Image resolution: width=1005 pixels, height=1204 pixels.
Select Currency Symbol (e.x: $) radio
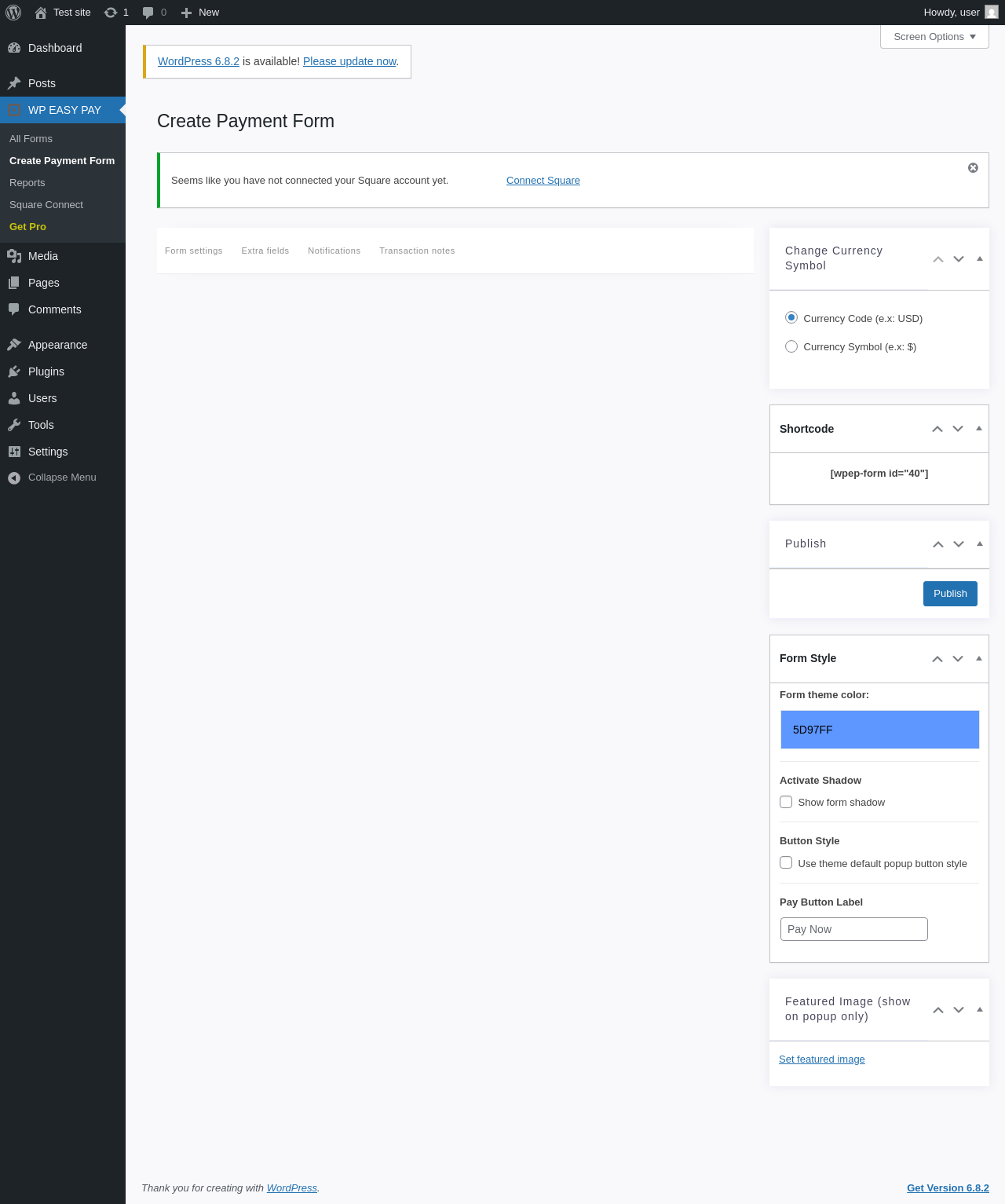(791, 346)
